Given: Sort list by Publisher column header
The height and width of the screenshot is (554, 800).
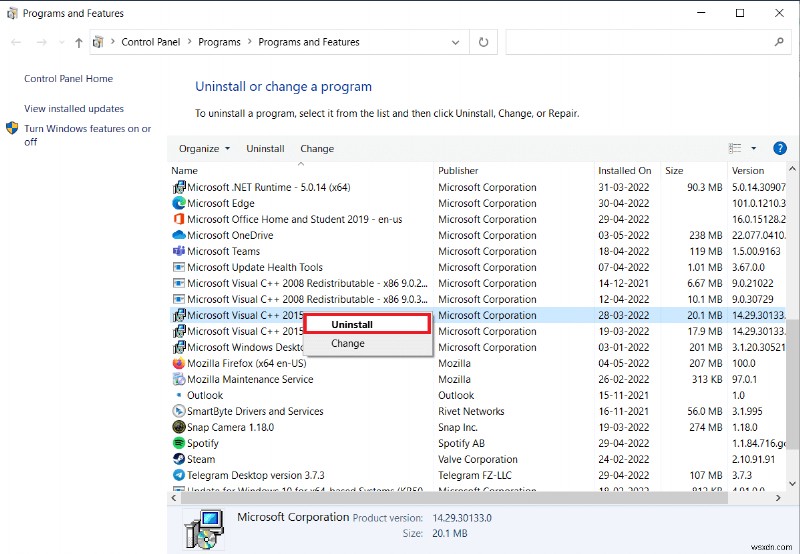Looking at the screenshot, I should click(x=514, y=170).
